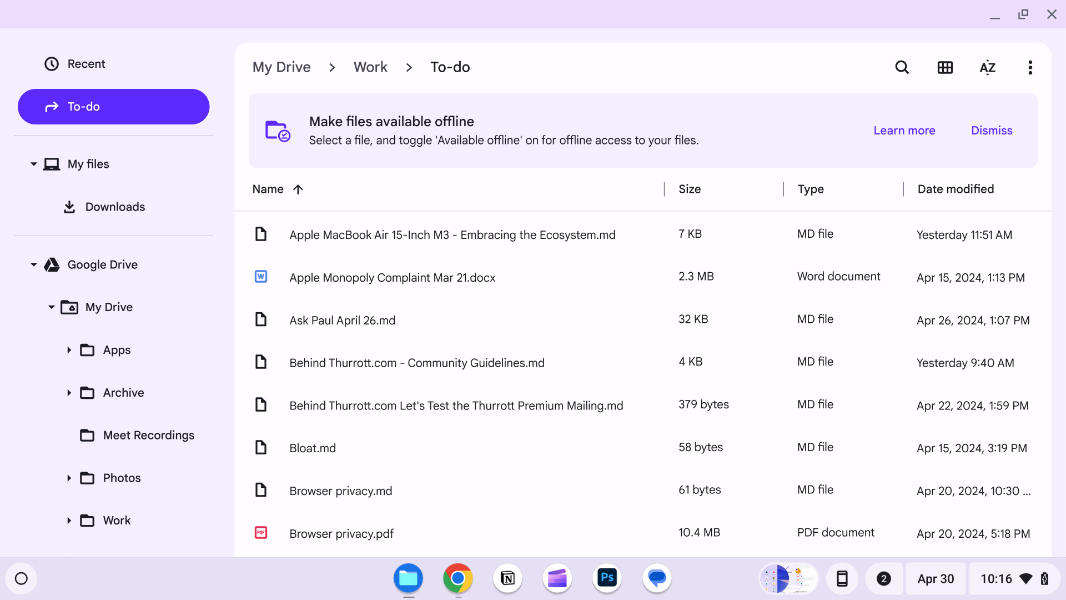
Task: Navigate to Work in the breadcrumb
Action: [x=370, y=66]
